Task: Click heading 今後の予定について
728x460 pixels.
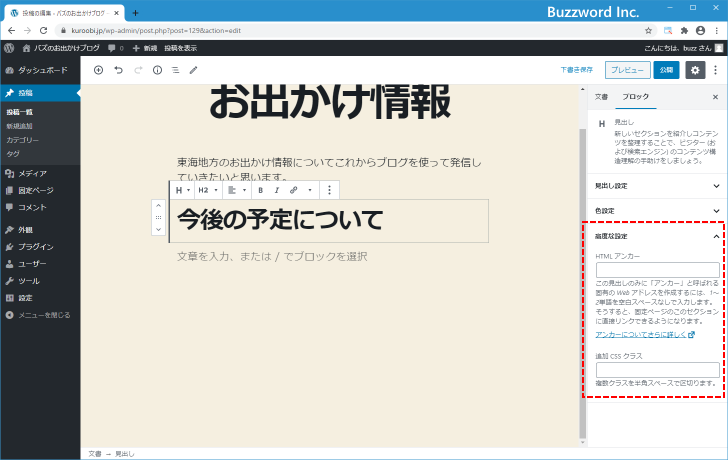Action: (x=280, y=220)
